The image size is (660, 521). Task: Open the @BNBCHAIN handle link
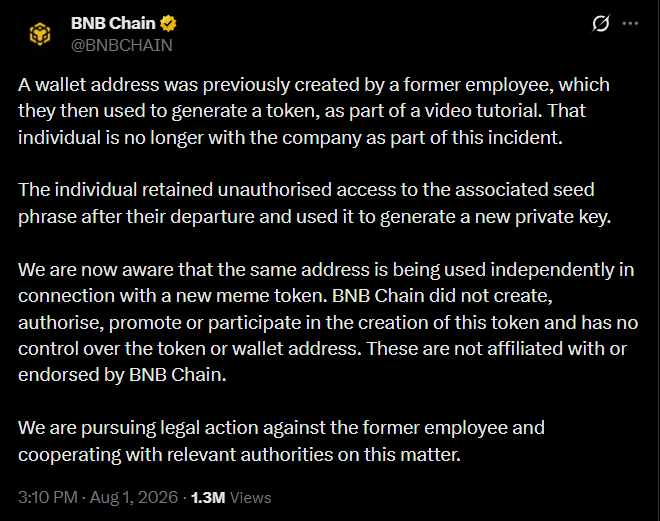click(122, 45)
